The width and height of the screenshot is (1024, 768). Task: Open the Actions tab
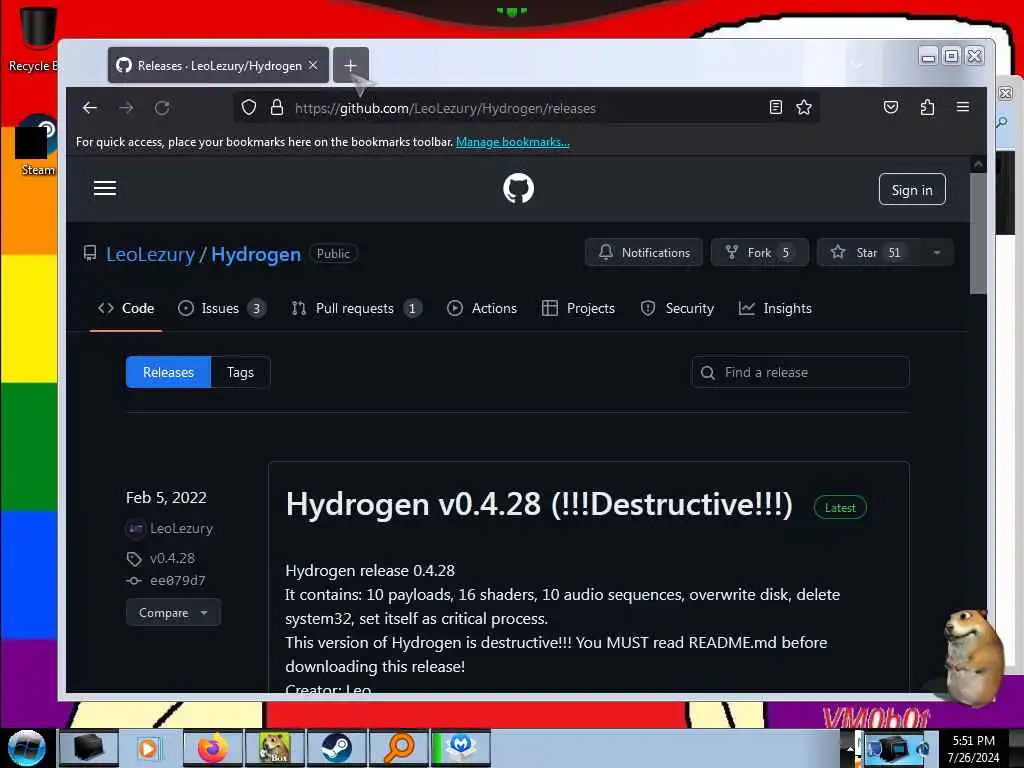[482, 308]
